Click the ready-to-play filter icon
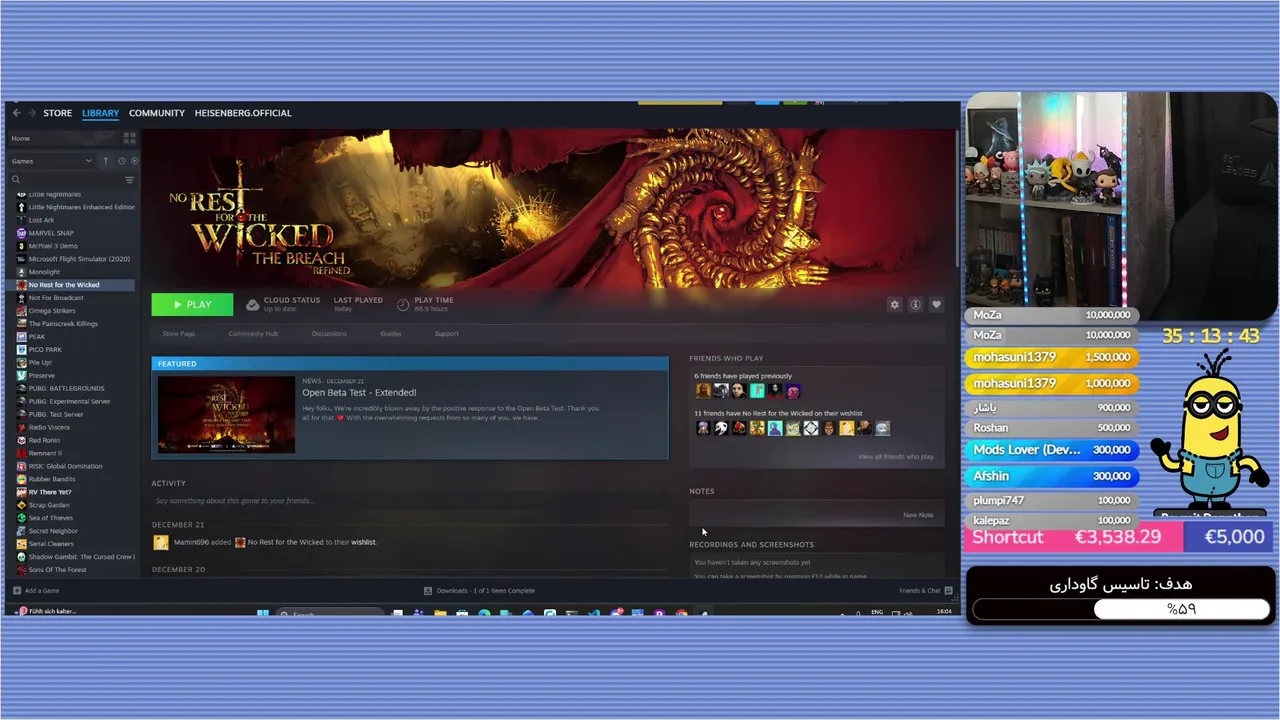Image resolution: width=1280 pixels, height=720 pixels. pos(134,161)
